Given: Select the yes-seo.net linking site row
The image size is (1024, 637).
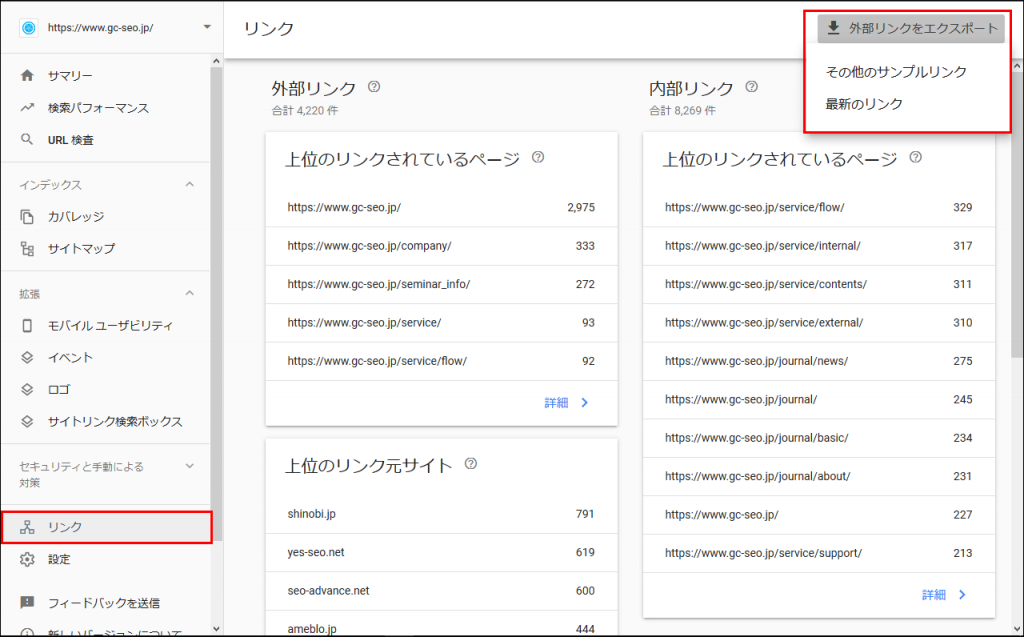Looking at the screenshot, I should click(x=441, y=552).
